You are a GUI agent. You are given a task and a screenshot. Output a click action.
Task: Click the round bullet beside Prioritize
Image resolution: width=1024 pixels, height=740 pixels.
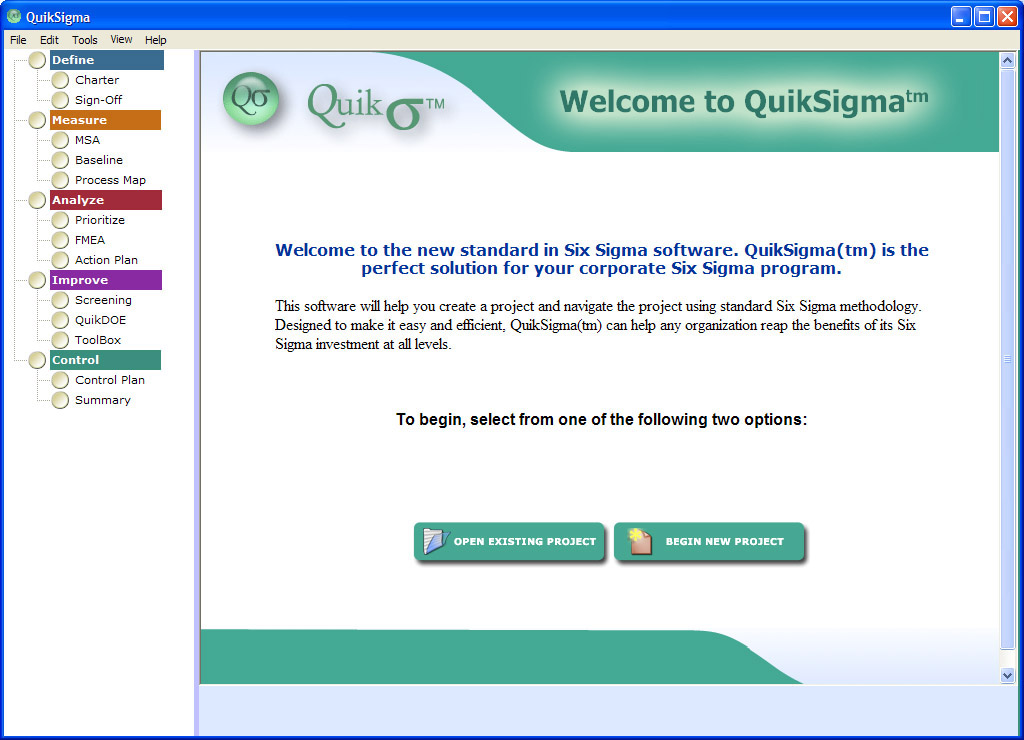click(x=60, y=220)
